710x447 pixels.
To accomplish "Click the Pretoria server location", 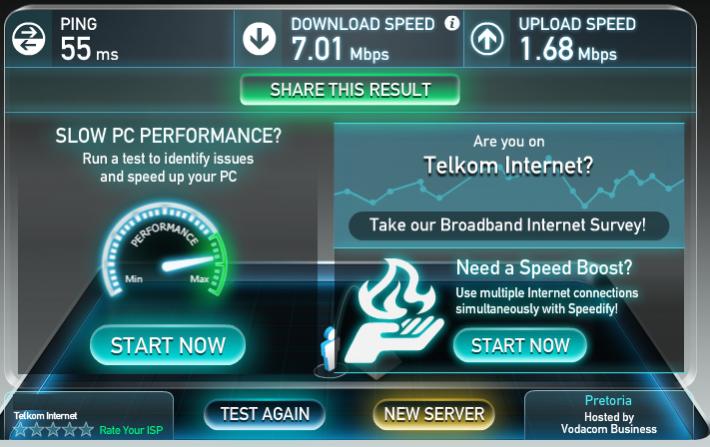I will click(608, 400).
